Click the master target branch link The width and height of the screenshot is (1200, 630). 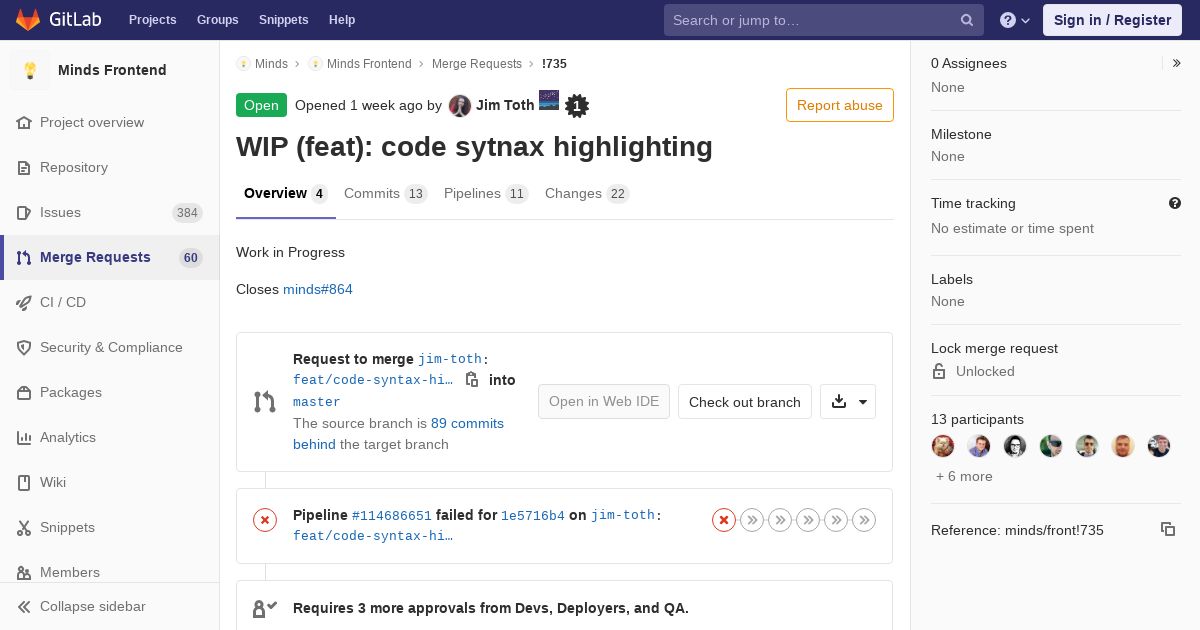tap(317, 402)
